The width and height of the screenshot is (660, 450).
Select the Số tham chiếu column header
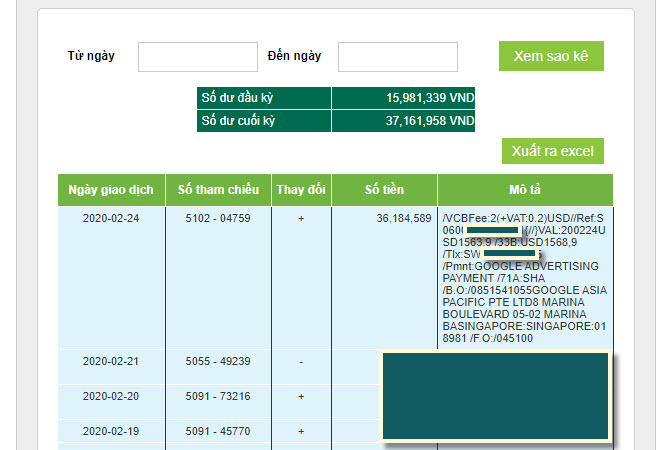(218, 190)
